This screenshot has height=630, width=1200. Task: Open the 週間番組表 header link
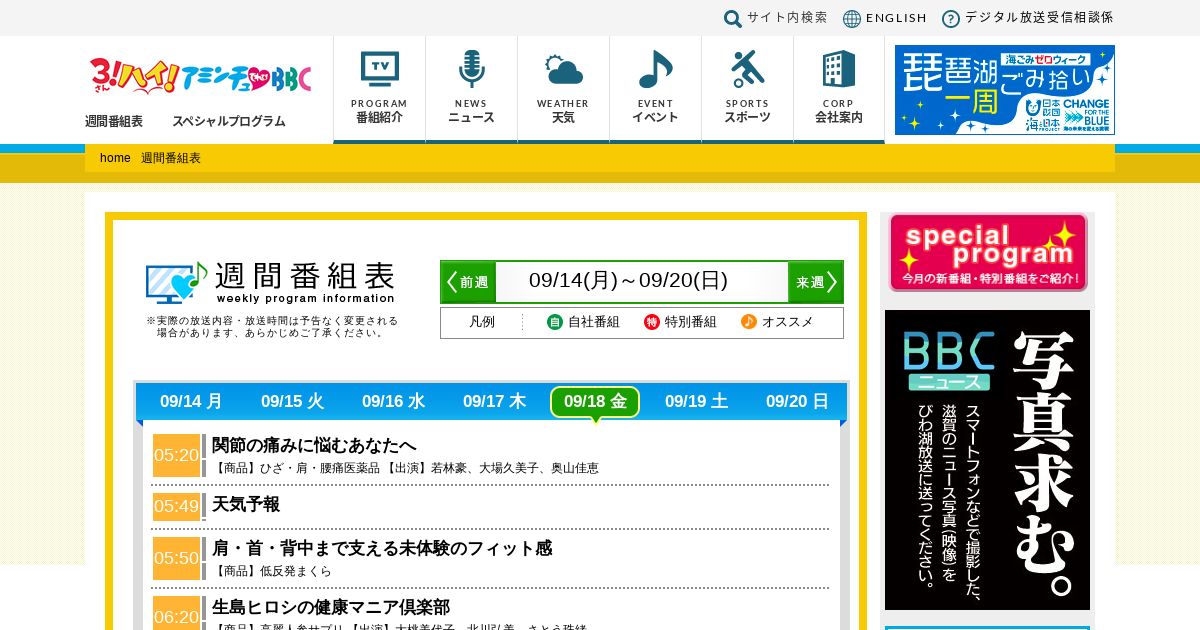click(114, 121)
